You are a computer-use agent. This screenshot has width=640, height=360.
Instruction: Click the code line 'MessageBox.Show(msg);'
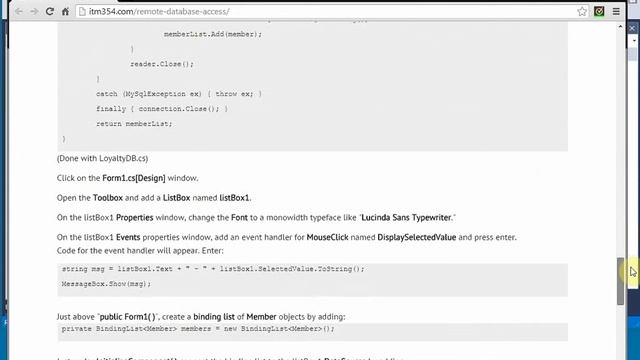coord(106,284)
